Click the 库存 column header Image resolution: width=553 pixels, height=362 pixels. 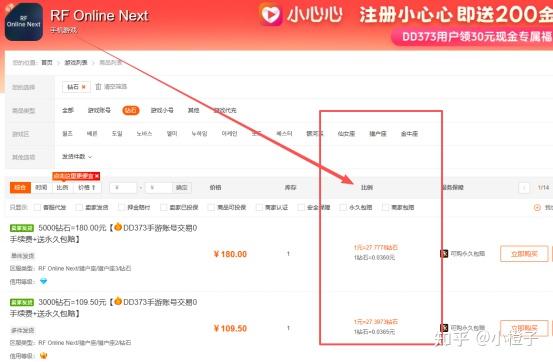pos(290,188)
